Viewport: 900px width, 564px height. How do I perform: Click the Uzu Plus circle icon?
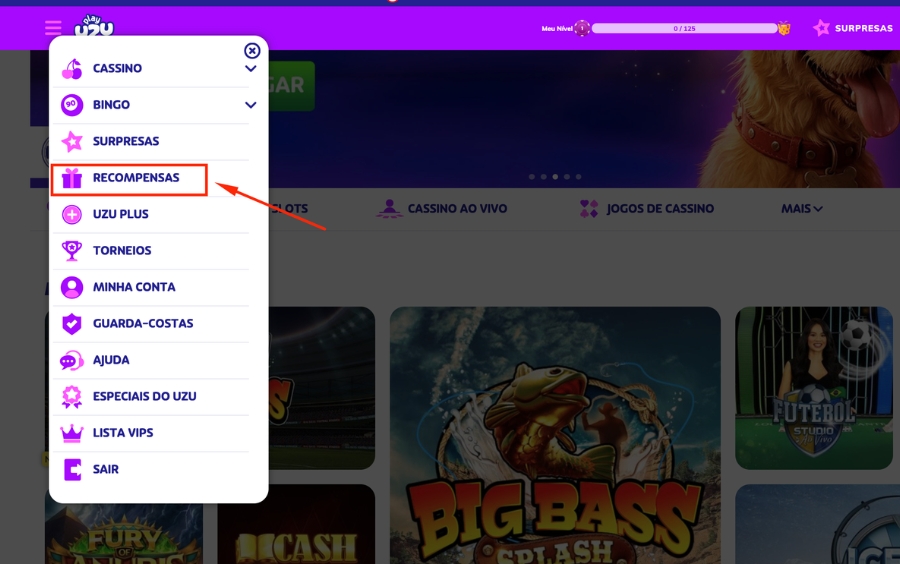pyautogui.click(x=72, y=215)
